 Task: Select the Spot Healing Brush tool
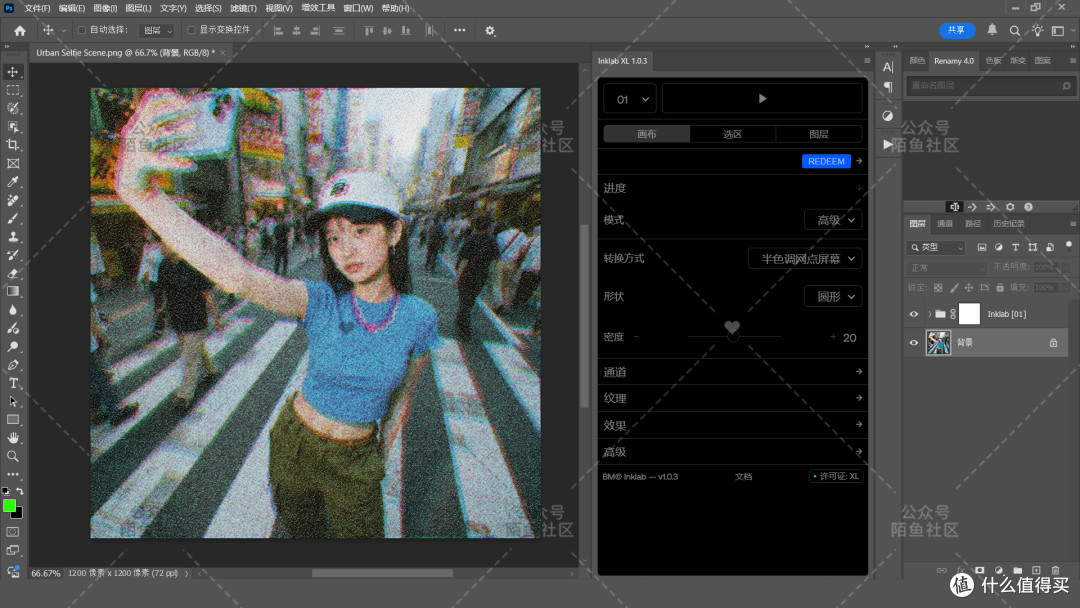click(x=13, y=200)
